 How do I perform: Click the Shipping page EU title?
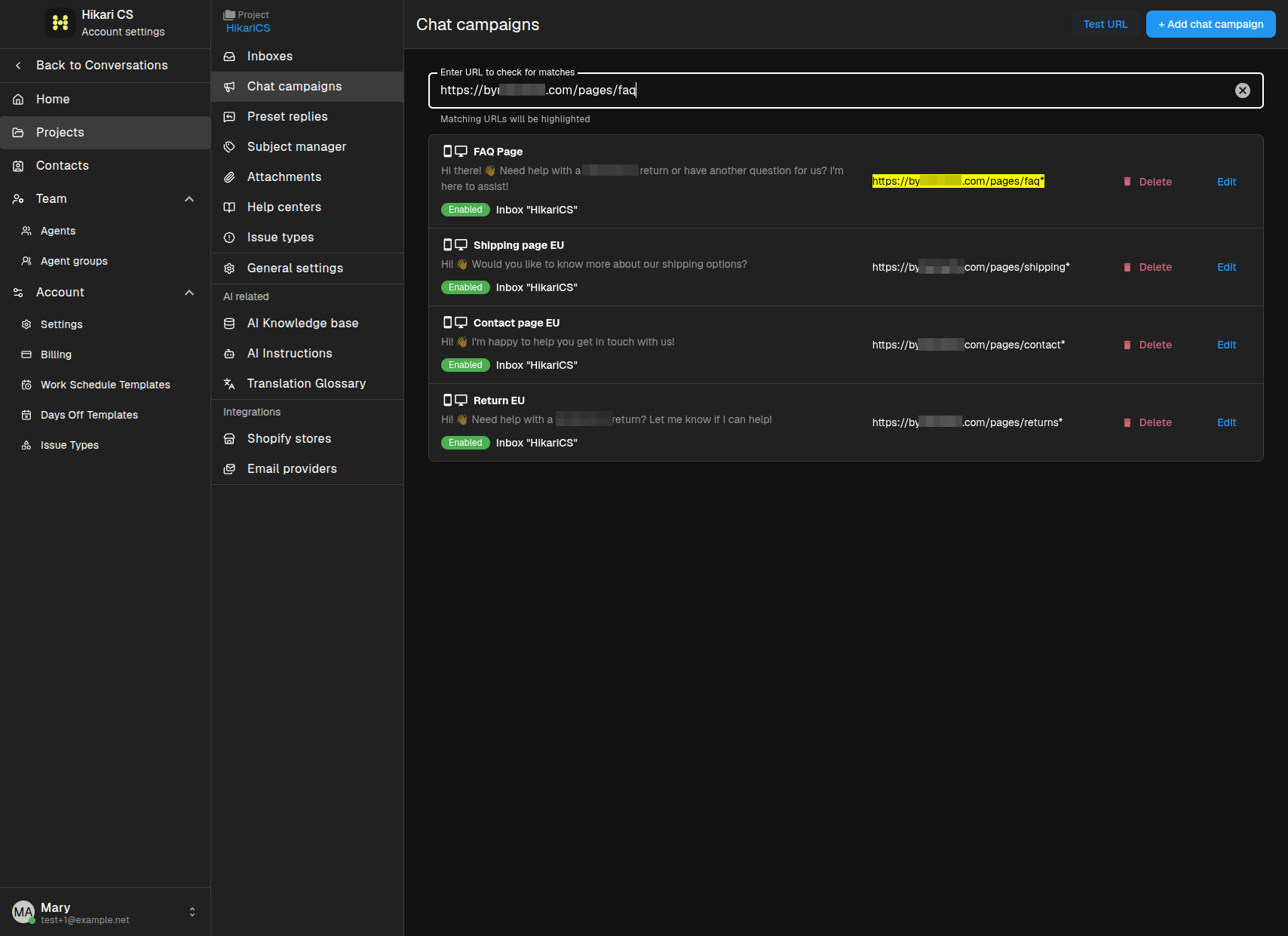[519, 245]
